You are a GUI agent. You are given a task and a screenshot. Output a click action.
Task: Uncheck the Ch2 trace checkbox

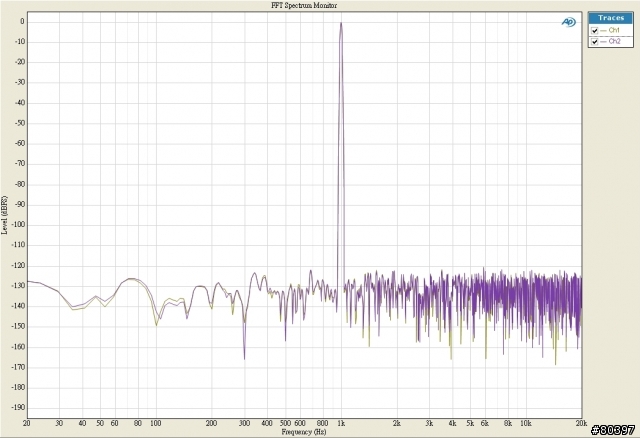coord(595,42)
